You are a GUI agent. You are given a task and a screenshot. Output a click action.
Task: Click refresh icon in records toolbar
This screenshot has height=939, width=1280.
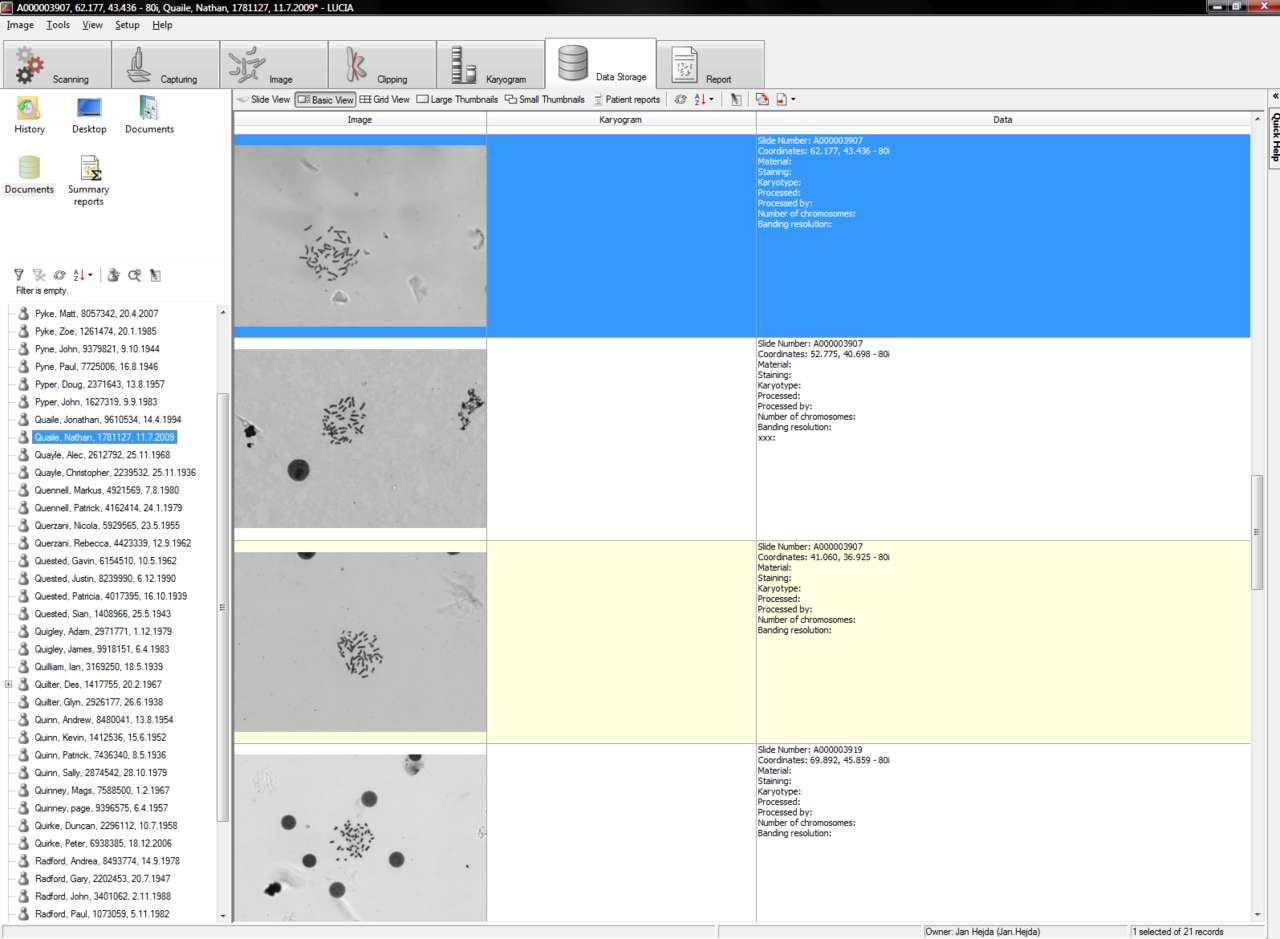point(680,100)
